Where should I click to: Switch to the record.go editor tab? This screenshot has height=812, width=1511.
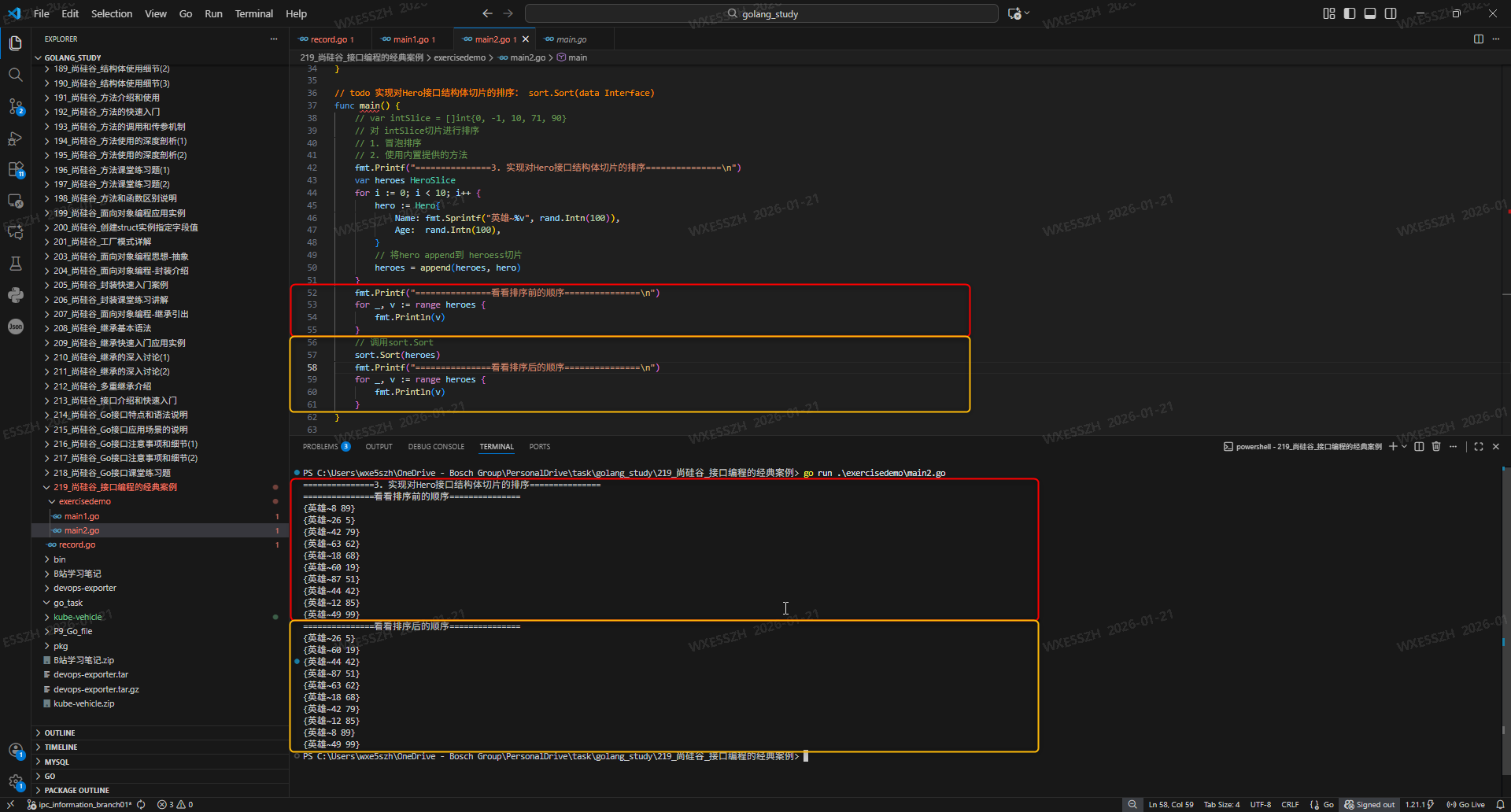[330, 39]
